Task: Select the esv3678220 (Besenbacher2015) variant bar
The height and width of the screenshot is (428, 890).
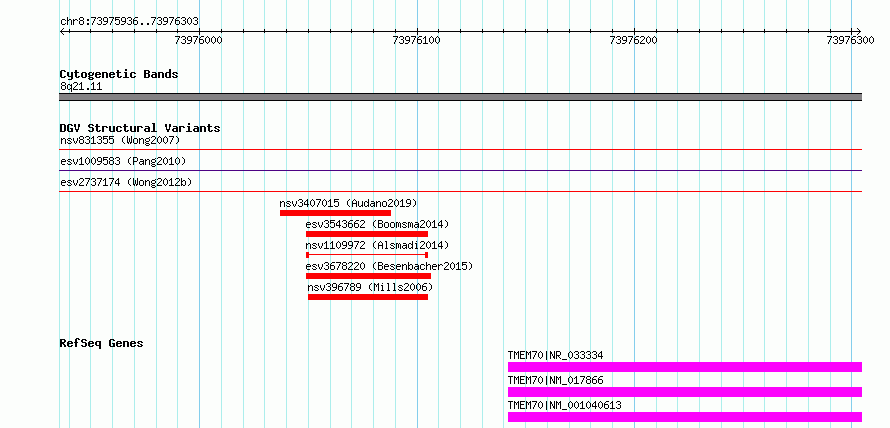Action: (368, 276)
